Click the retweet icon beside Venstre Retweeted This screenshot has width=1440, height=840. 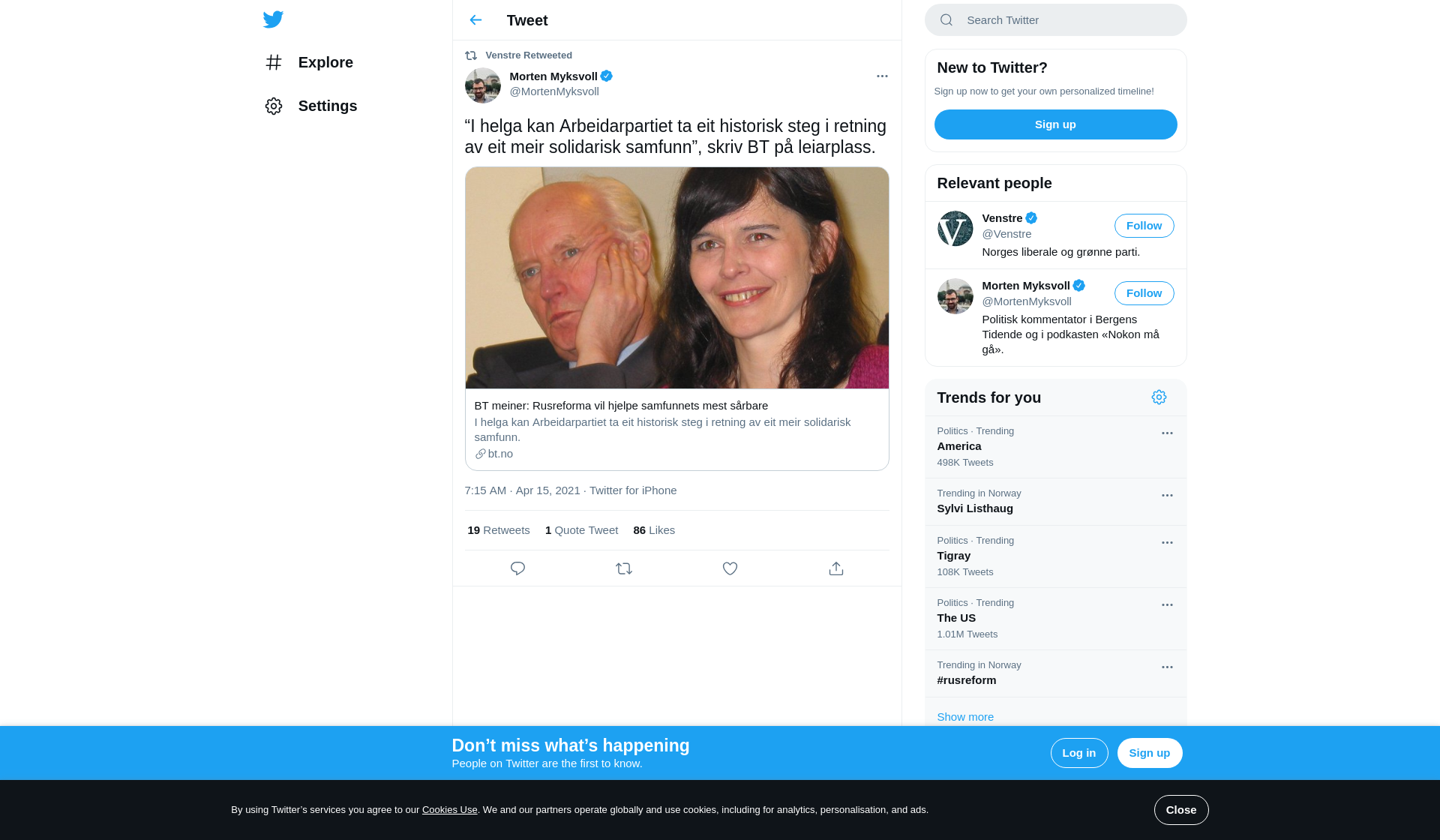coord(471,55)
